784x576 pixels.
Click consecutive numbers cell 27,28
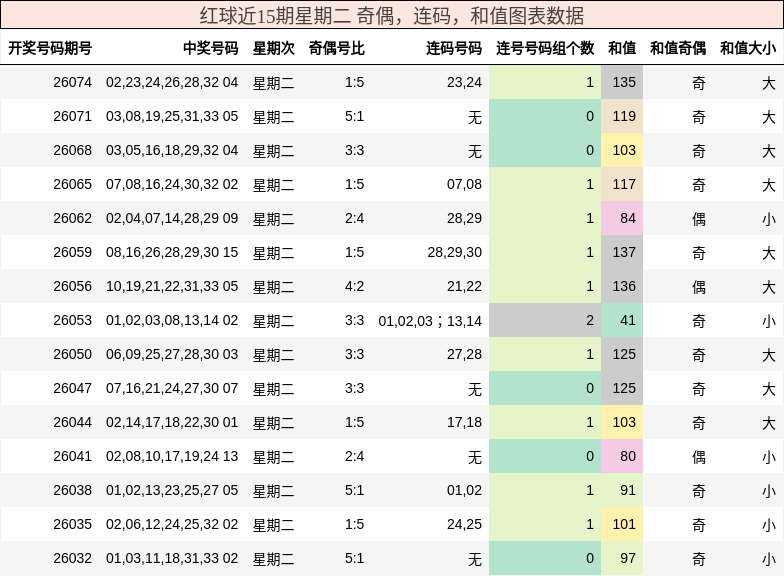464,354
